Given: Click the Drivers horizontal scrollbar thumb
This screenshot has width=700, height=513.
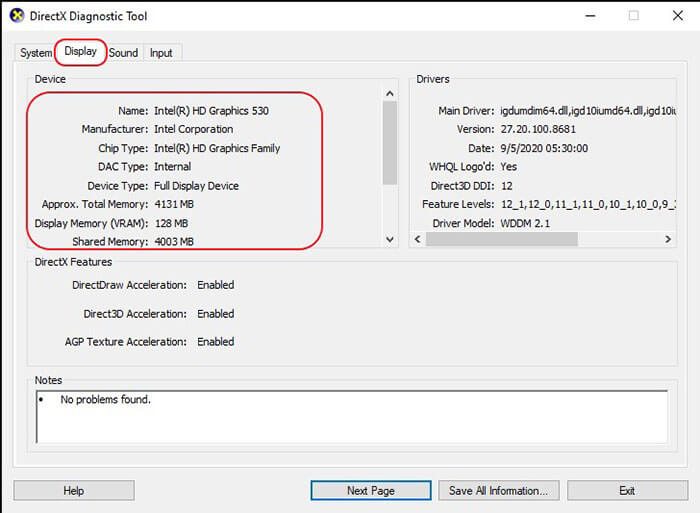Looking at the screenshot, I should pos(502,239).
